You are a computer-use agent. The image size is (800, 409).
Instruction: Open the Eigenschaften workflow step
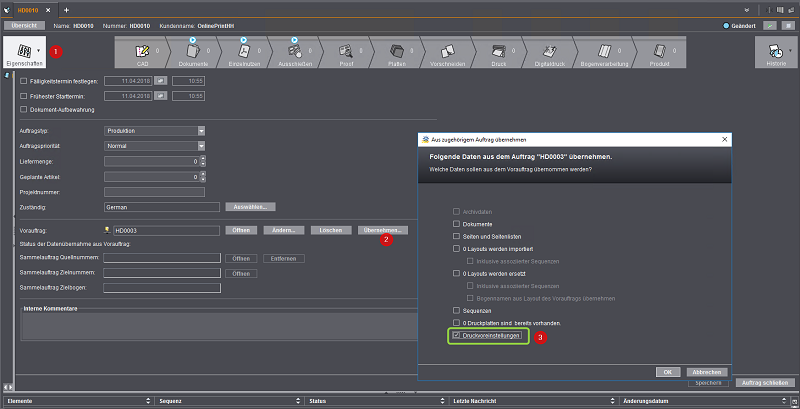pyautogui.click(x=24, y=52)
